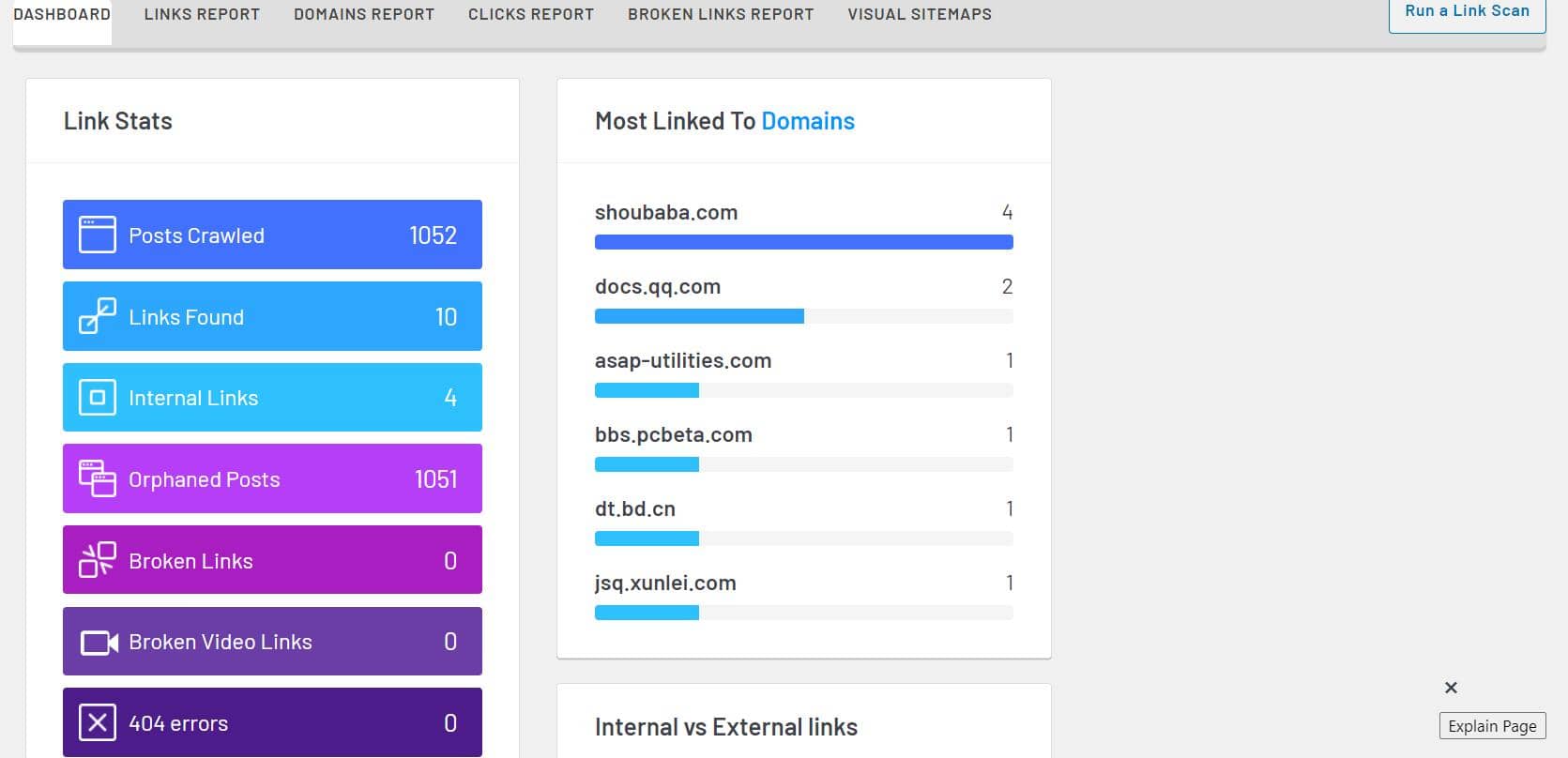Screen dimensions: 1568x758
Task: Click the Posts Crawled window icon
Action: (98, 235)
